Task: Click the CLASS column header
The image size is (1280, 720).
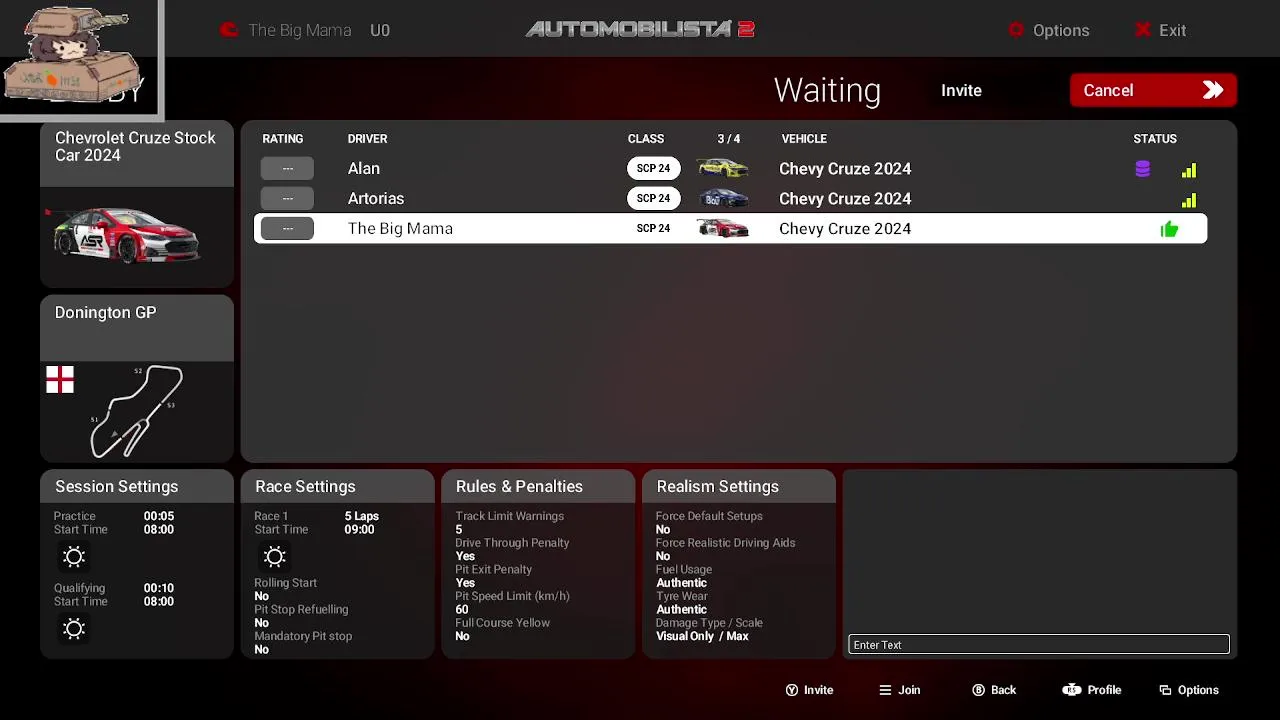Action: 646,139
